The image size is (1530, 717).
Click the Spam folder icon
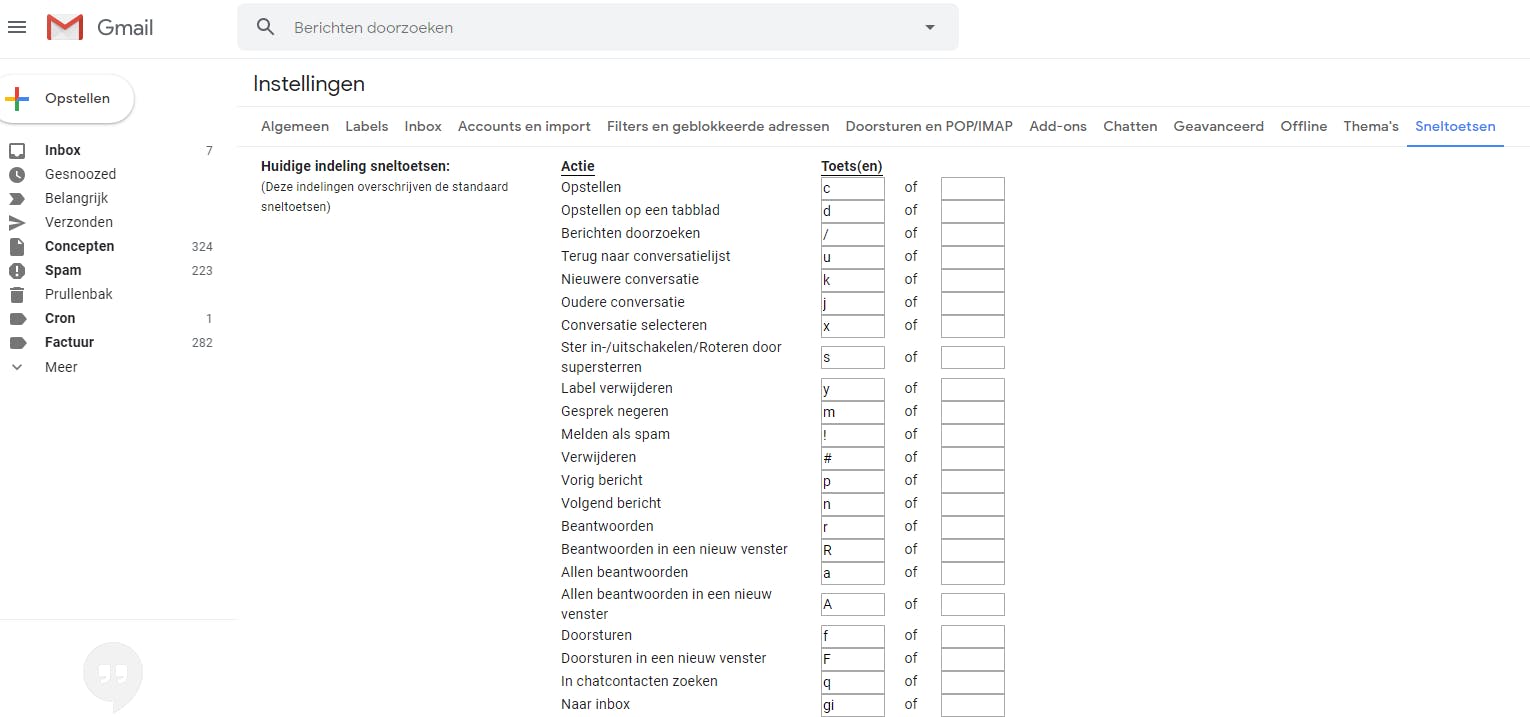click(17, 270)
